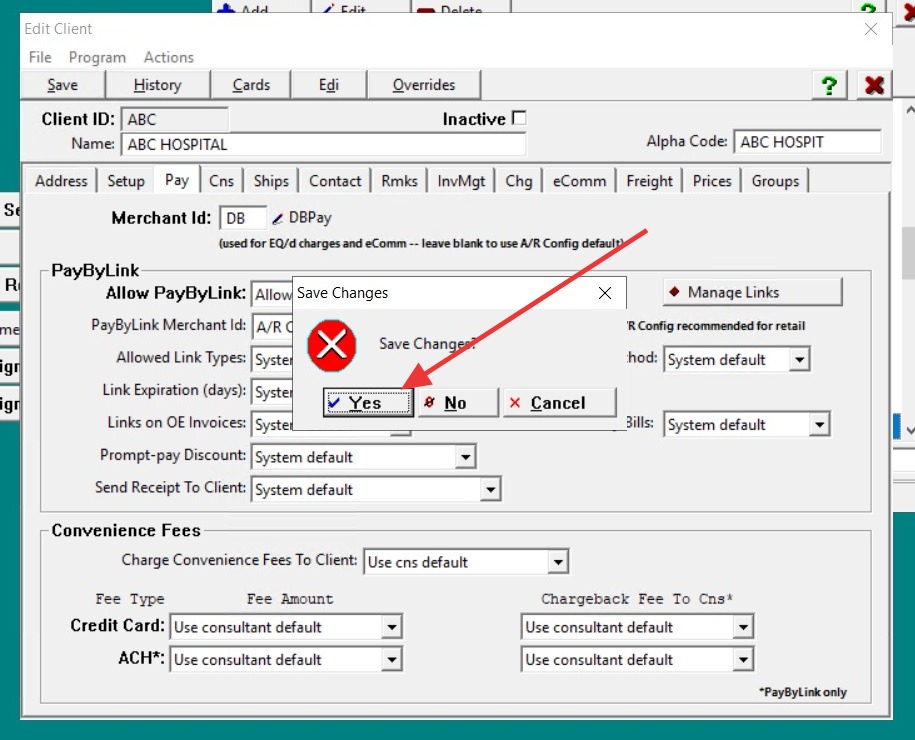Close the Save Changes dialog with X
The image size is (915, 740).
click(605, 293)
